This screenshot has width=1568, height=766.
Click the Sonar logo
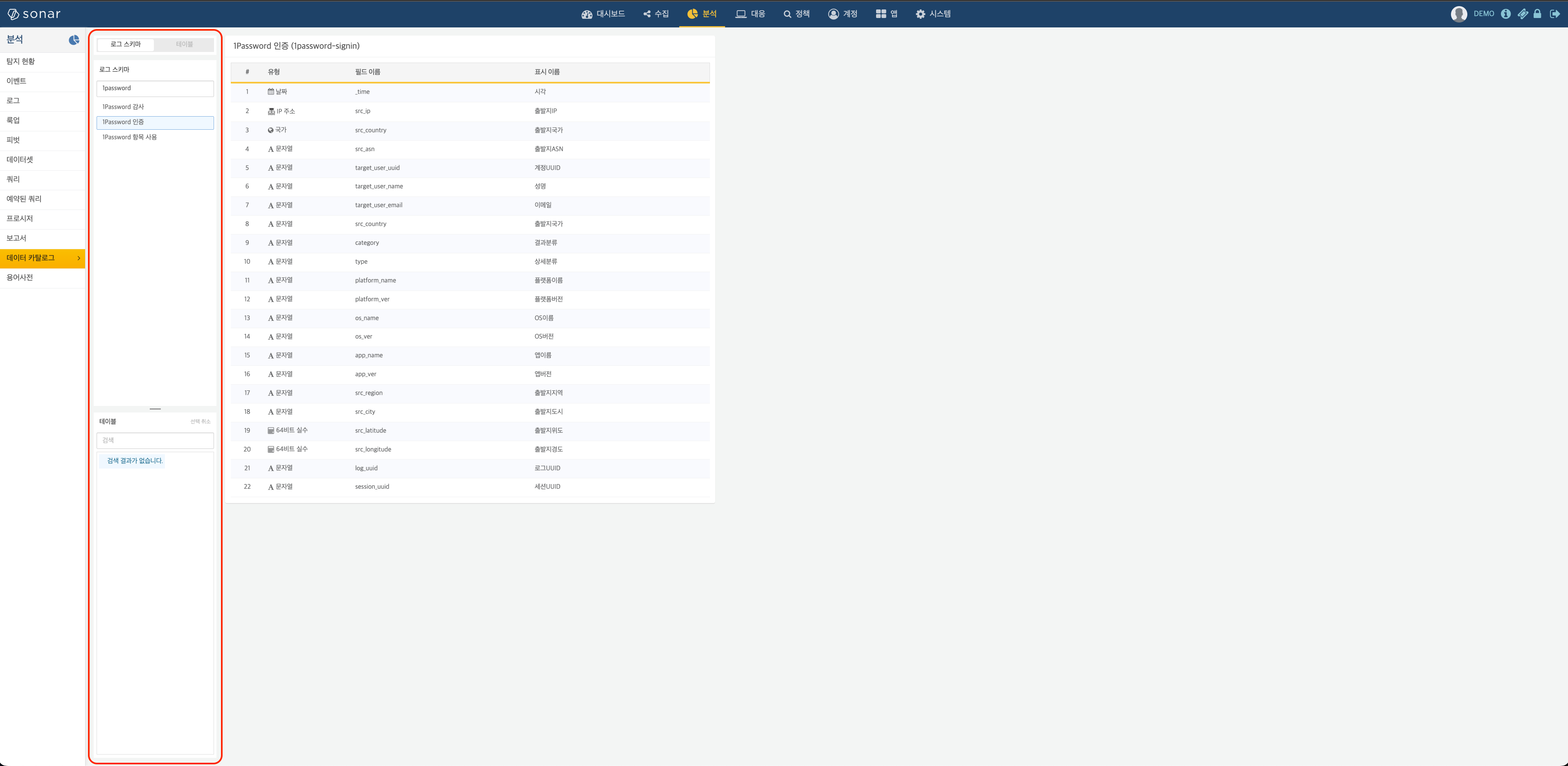click(x=34, y=14)
